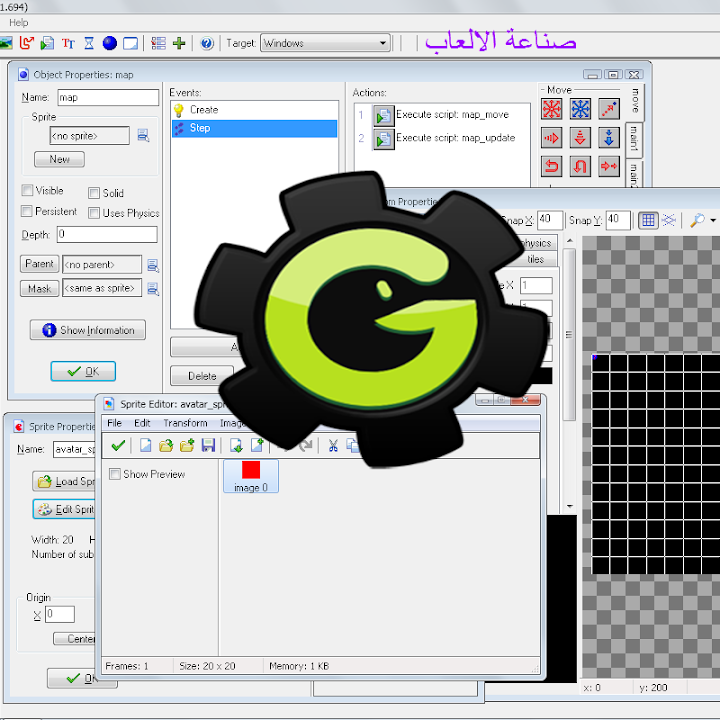720x720 pixels.
Task: Click the Parent button
Action: coord(39,264)
